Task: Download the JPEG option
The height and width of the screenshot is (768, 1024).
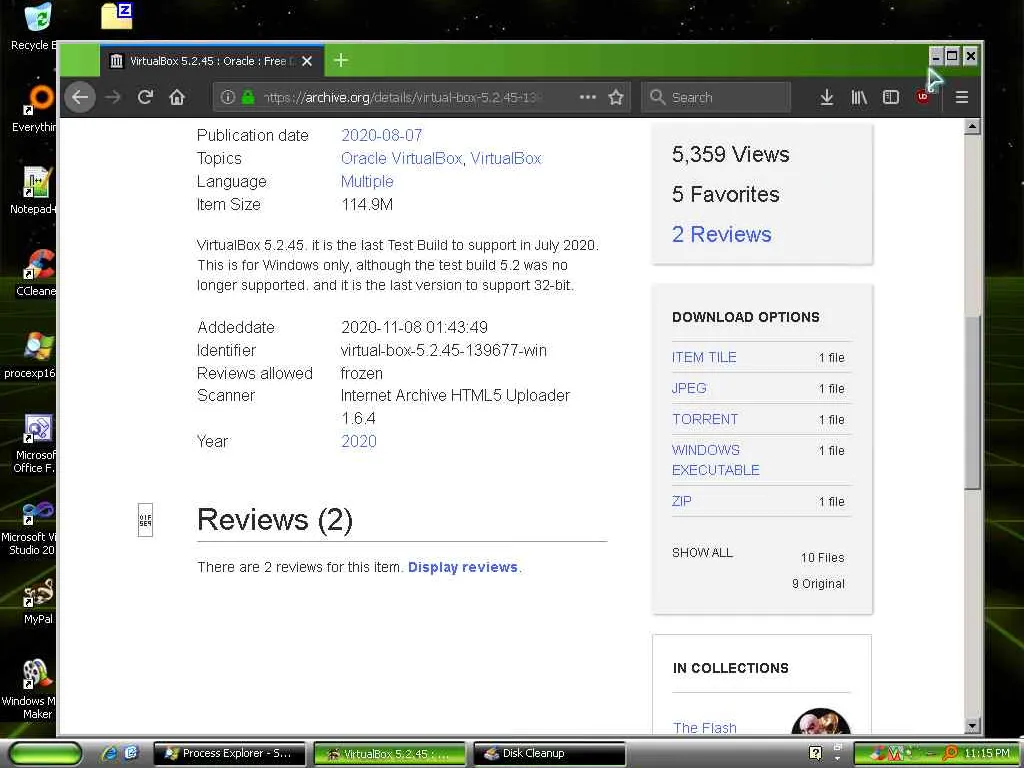Action: point(689,388)
